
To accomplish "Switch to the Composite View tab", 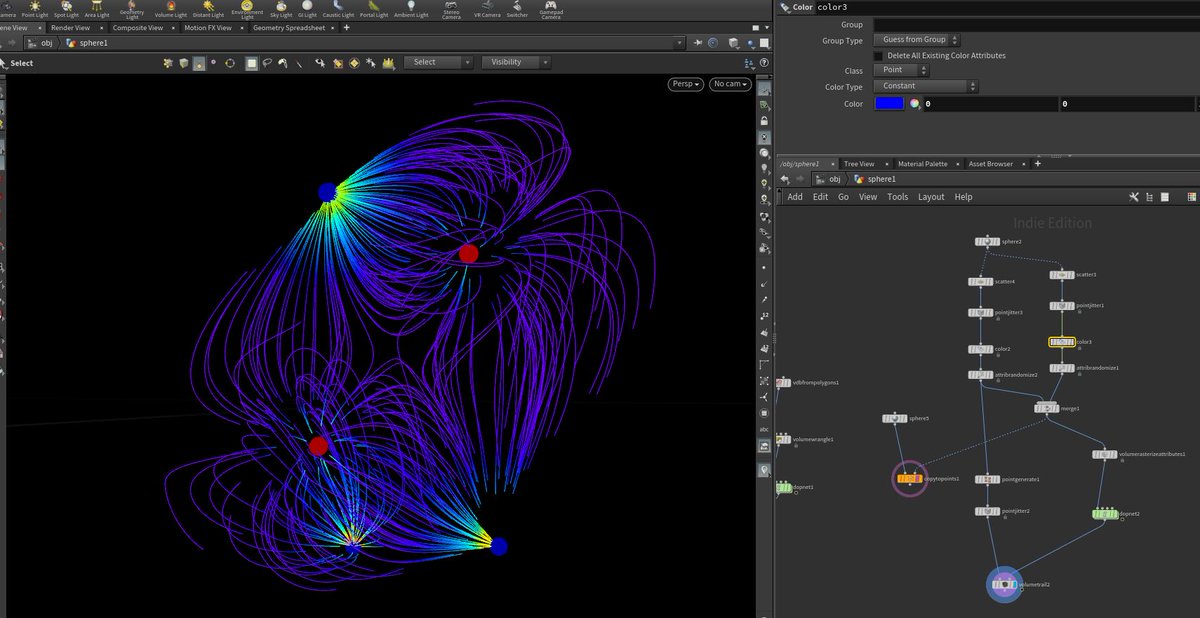I will (138, 28).
